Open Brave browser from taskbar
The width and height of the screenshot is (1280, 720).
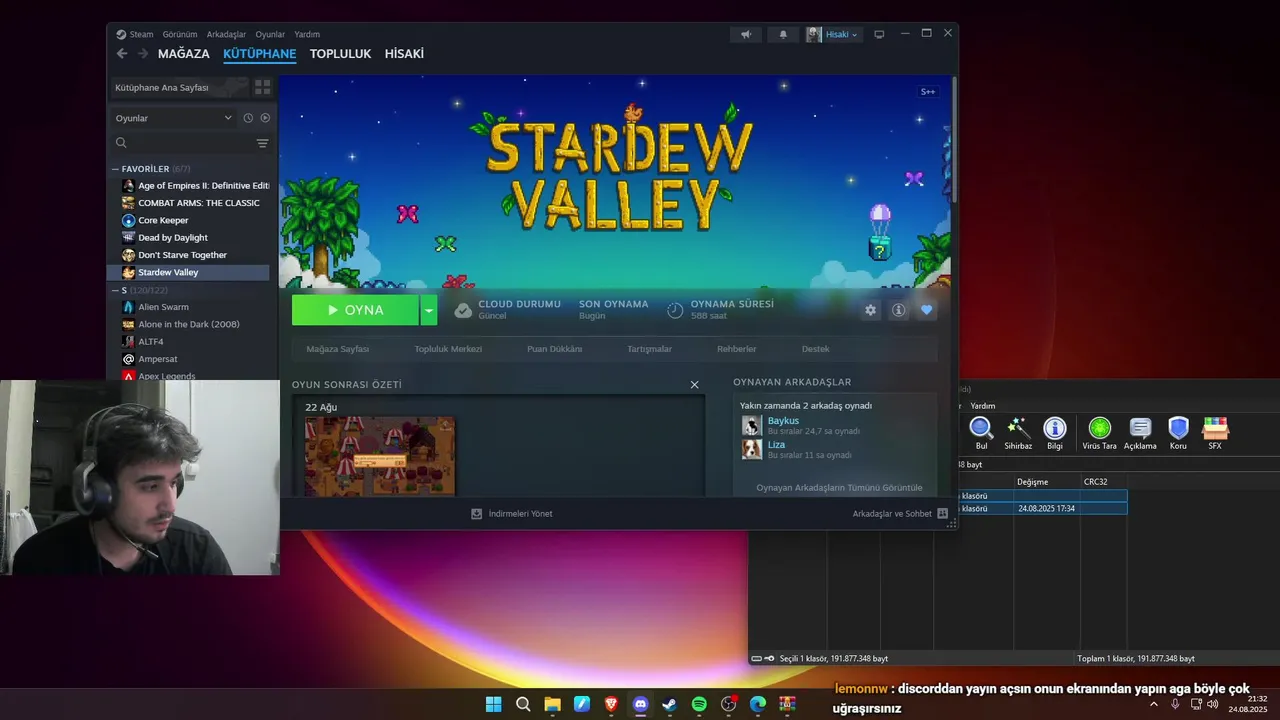(x=611, y=704)
